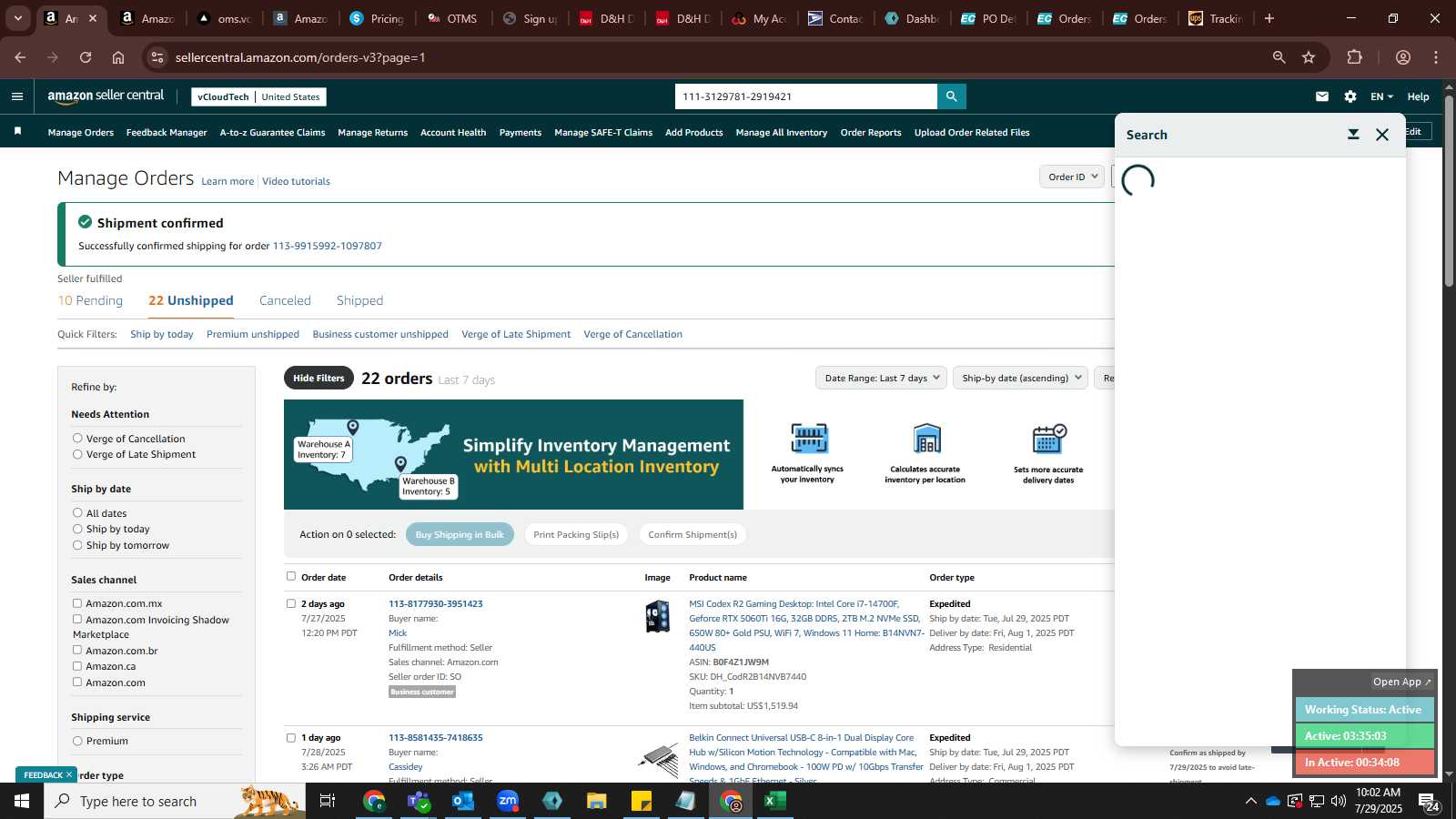The width and height of the screenshot is (1456, 819).
Task: Select the All dates radio option
Action: [x=77, y=513]
